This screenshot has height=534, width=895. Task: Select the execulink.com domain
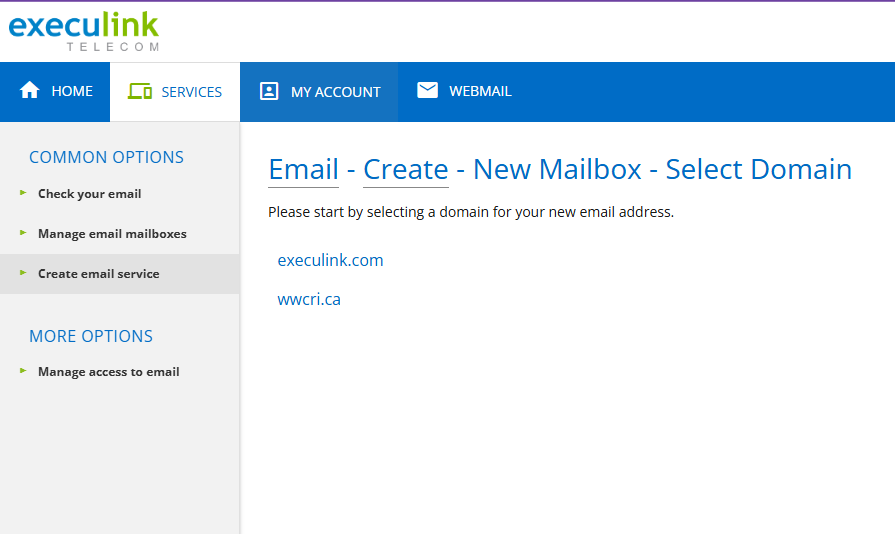click(x=330, y=260)
